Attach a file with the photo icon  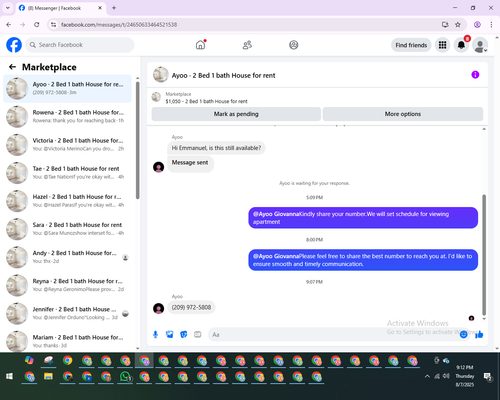pos(170,334)
